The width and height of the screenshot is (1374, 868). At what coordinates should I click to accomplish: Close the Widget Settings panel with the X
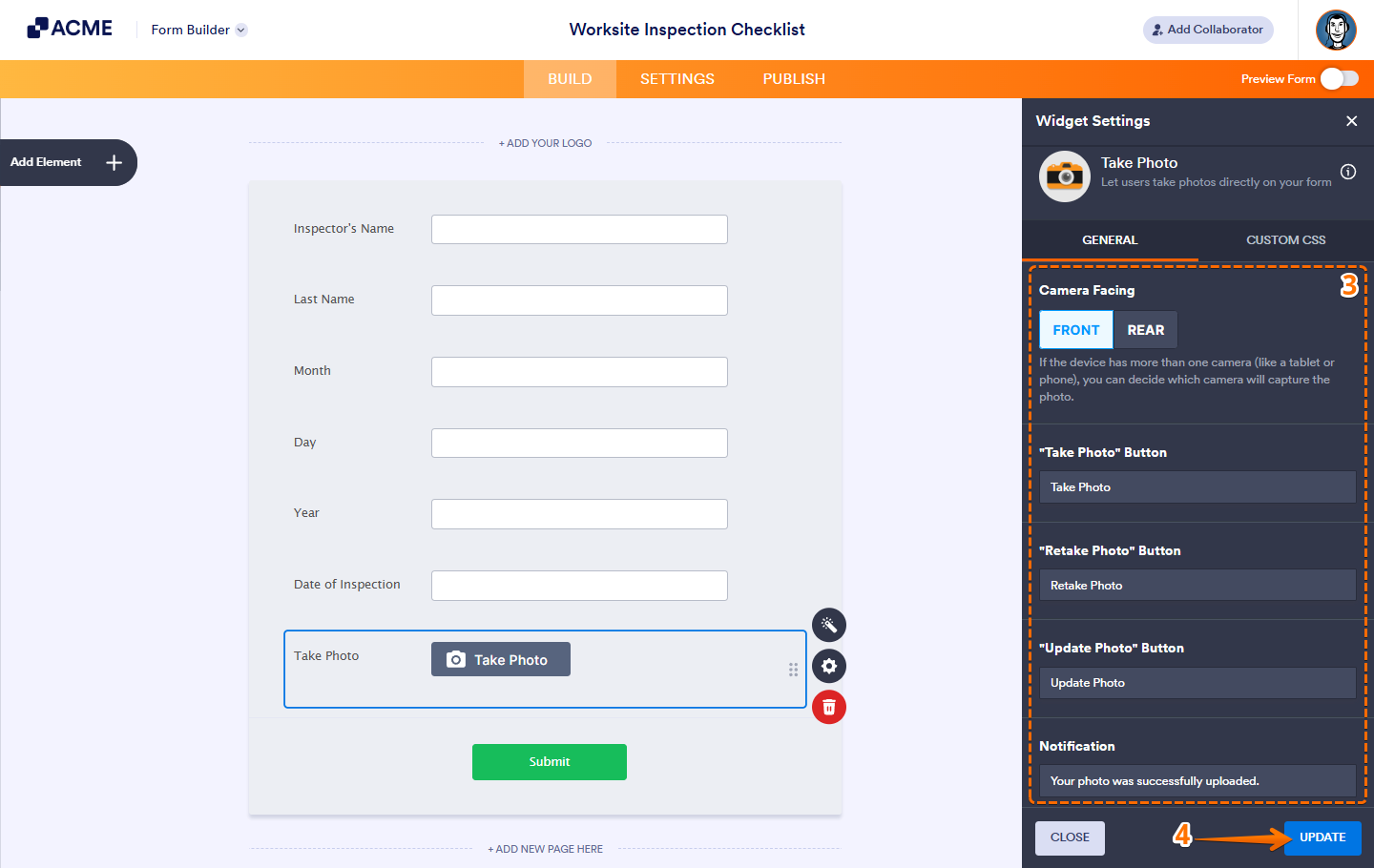(x=1351, y=121)
